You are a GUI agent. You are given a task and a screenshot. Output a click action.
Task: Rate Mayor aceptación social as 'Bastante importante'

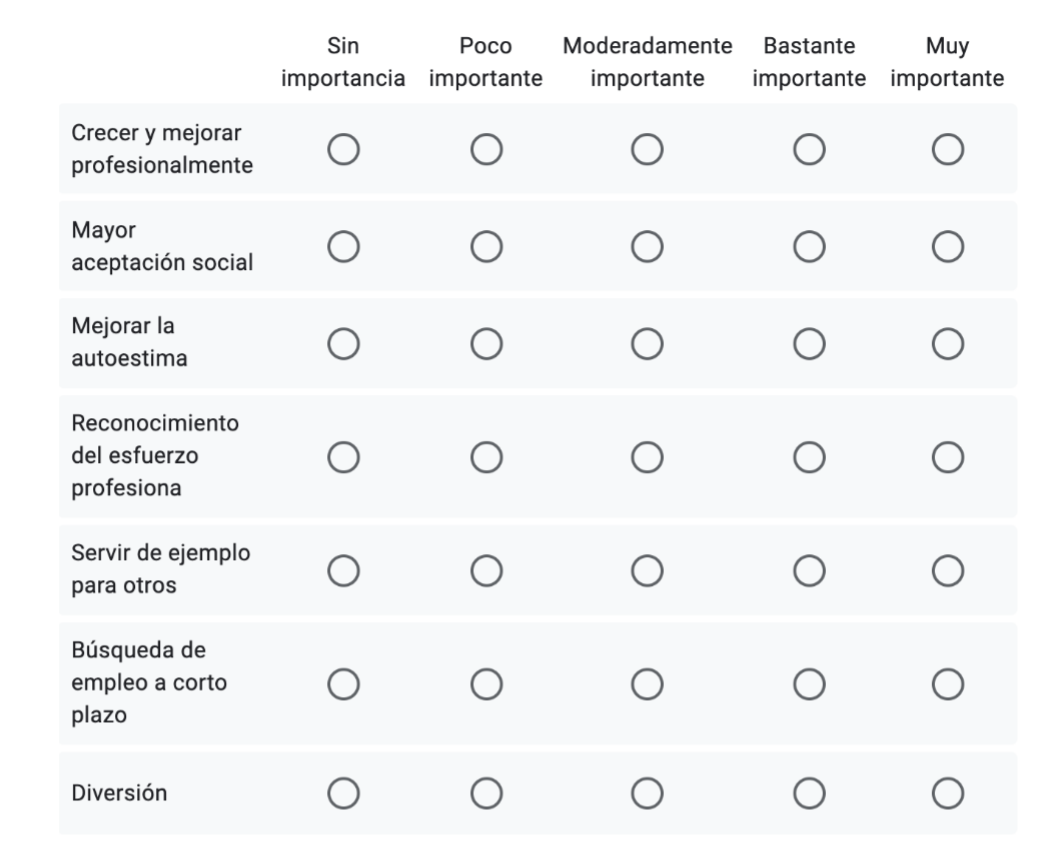[x=808, y=247]
